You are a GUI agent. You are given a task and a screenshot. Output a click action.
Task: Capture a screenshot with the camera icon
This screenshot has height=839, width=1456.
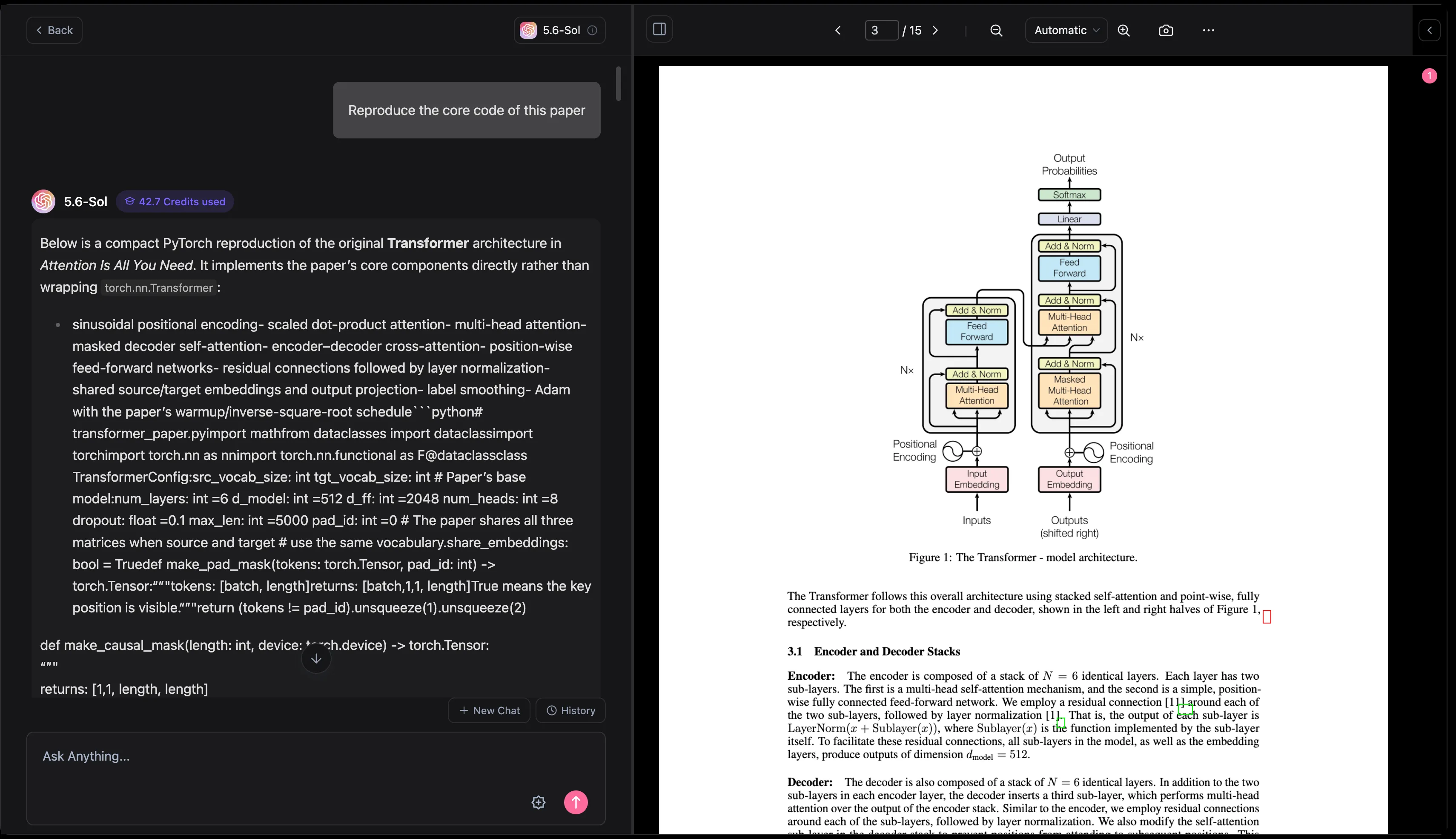click(1166, 30)
